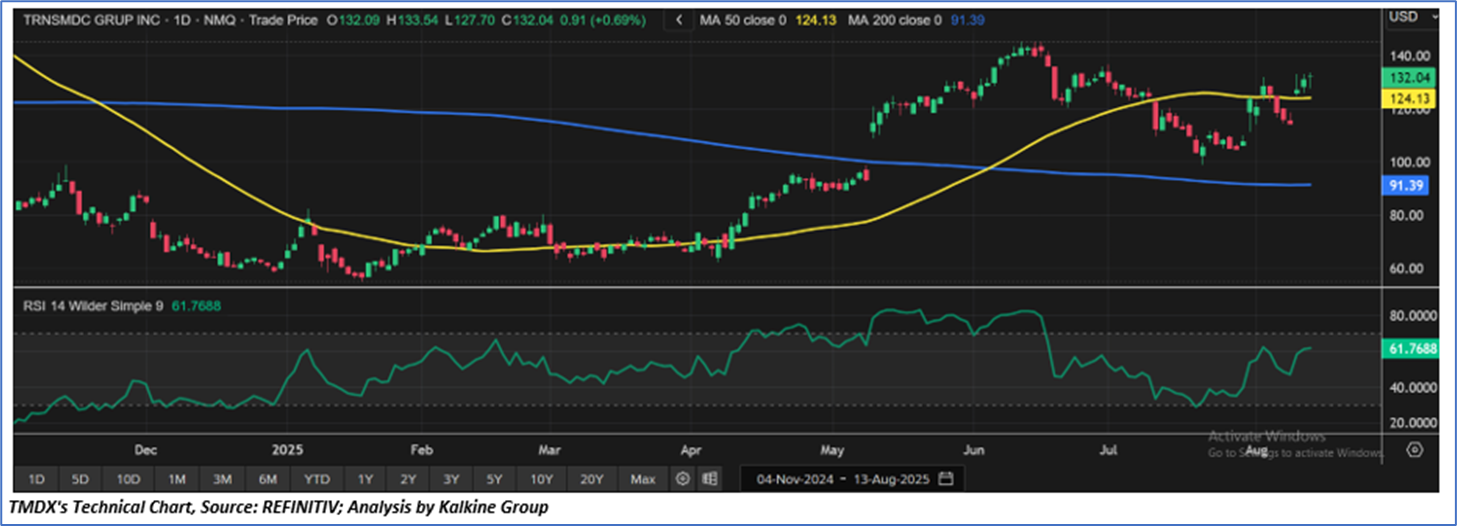
Task: Choose the YTD range
Action: [x=317, y=479]
